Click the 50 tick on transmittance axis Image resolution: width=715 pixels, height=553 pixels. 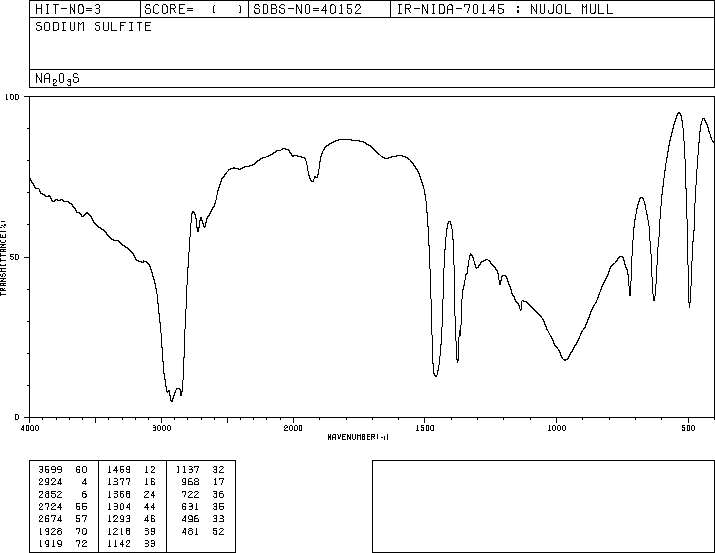tap(15, 257)
